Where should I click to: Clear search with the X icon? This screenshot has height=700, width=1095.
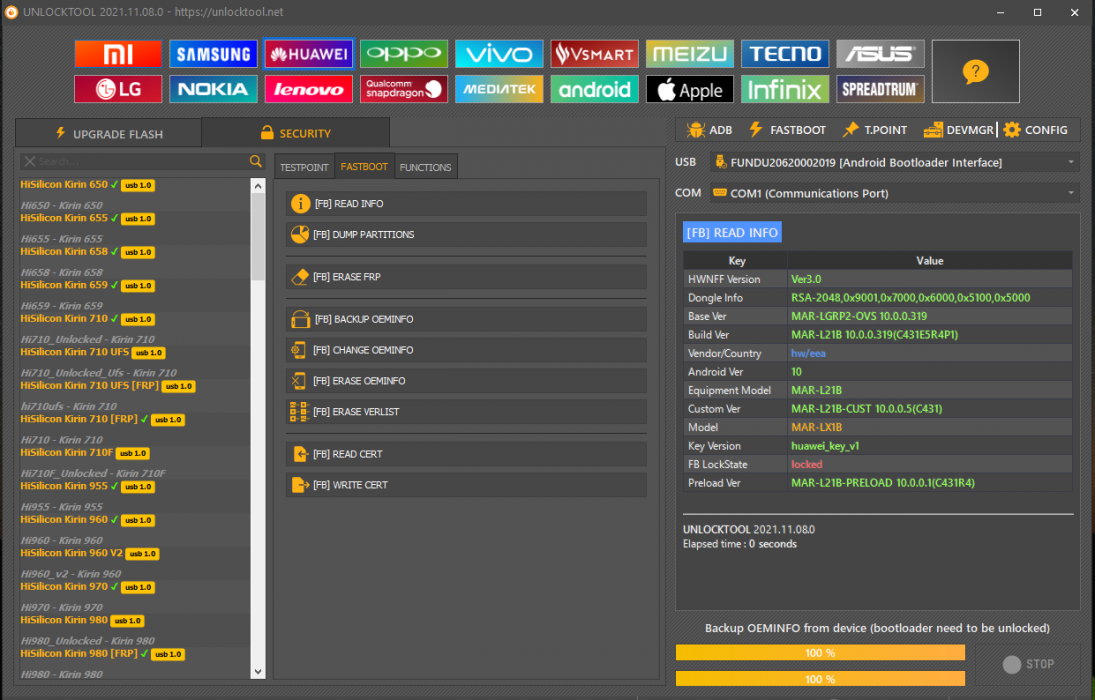[x=29, y=161]
